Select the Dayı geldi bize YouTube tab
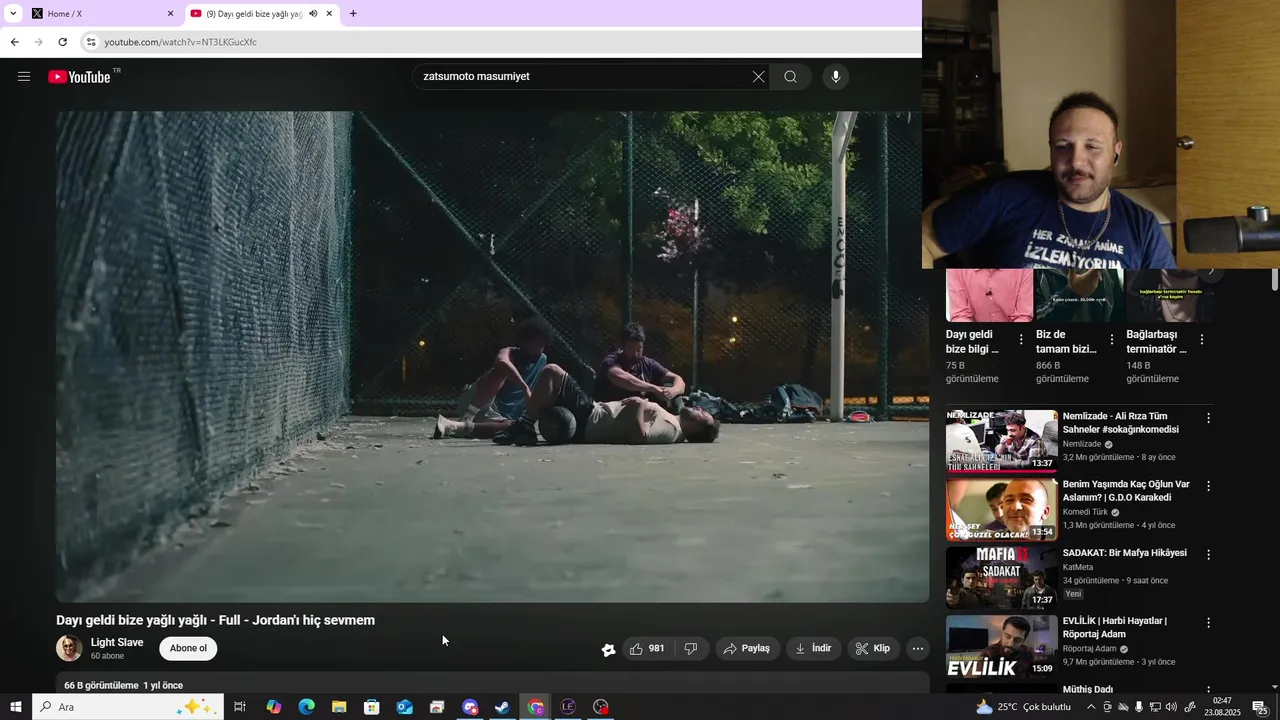The height and width of the screenshot is (720, 1280). click(x=262, y=14)
